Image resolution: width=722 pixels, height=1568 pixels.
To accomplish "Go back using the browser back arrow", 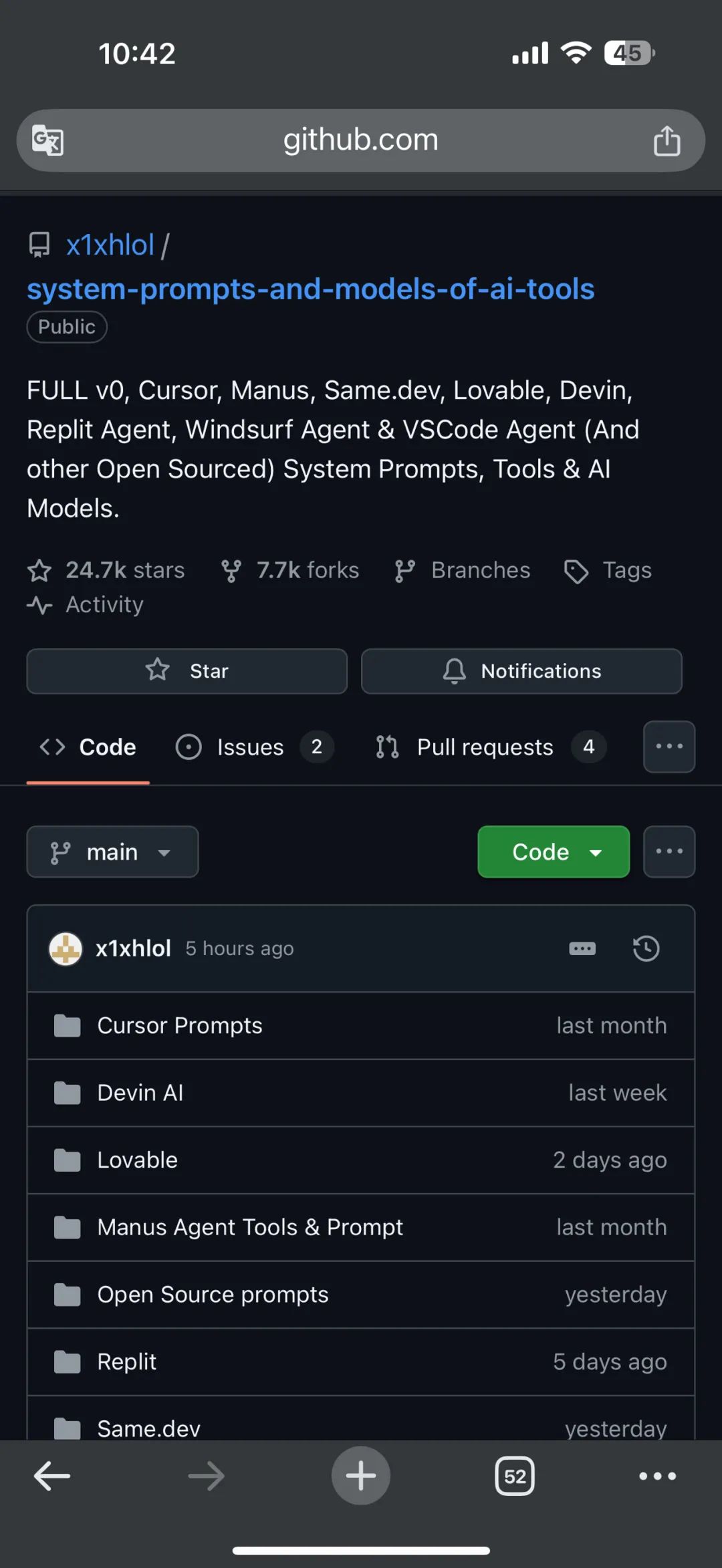I will click(51, 1476).
